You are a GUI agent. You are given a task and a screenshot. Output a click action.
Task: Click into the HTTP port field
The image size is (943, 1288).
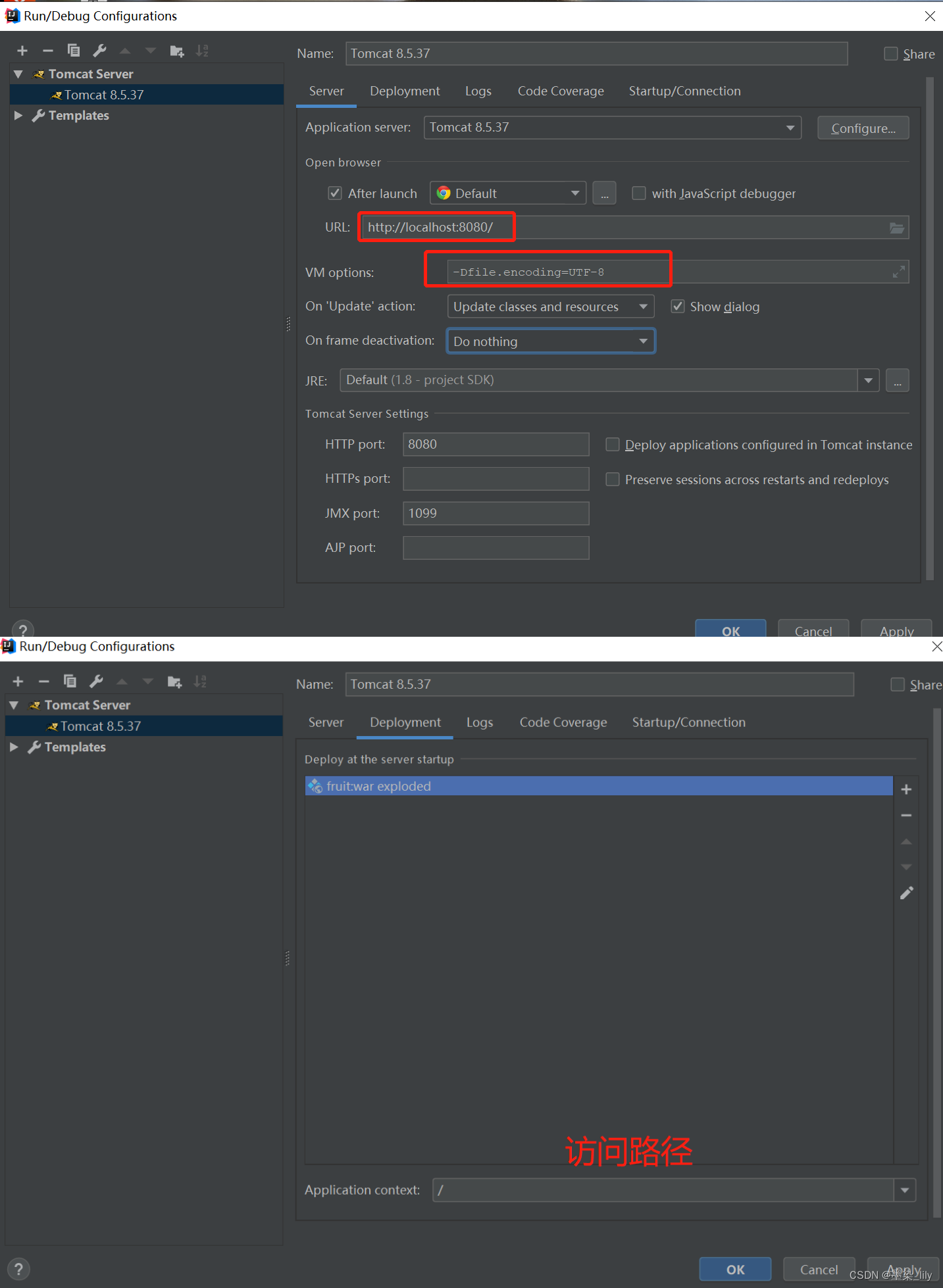[496, 445]
